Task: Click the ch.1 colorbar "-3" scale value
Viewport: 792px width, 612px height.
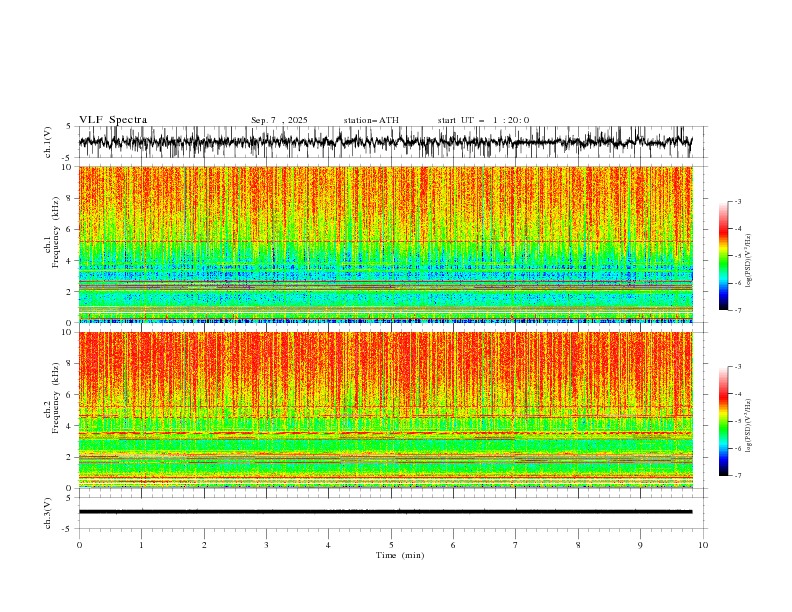Action: [x=738, y=201]
